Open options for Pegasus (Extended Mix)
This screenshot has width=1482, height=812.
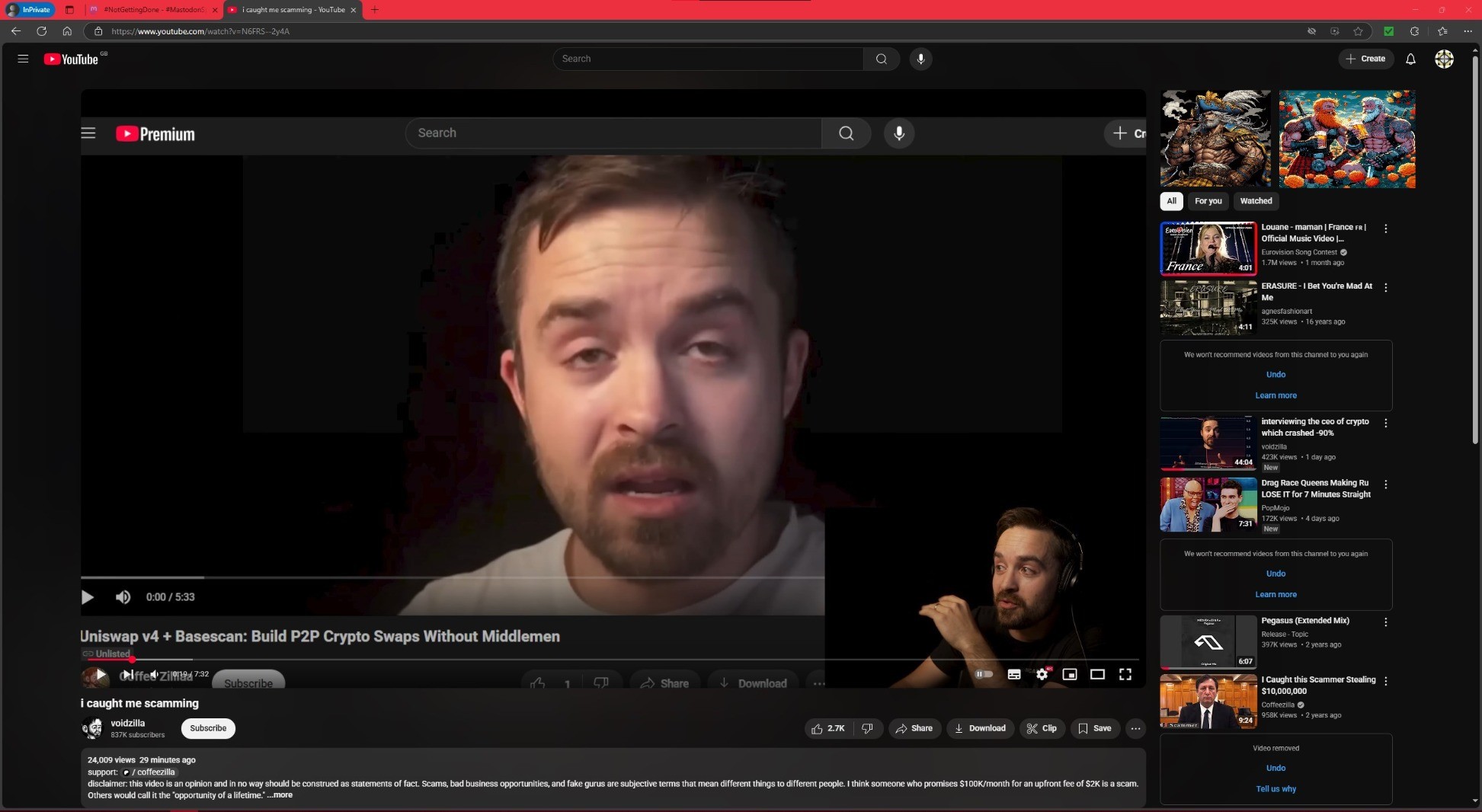coord(1386,622)
